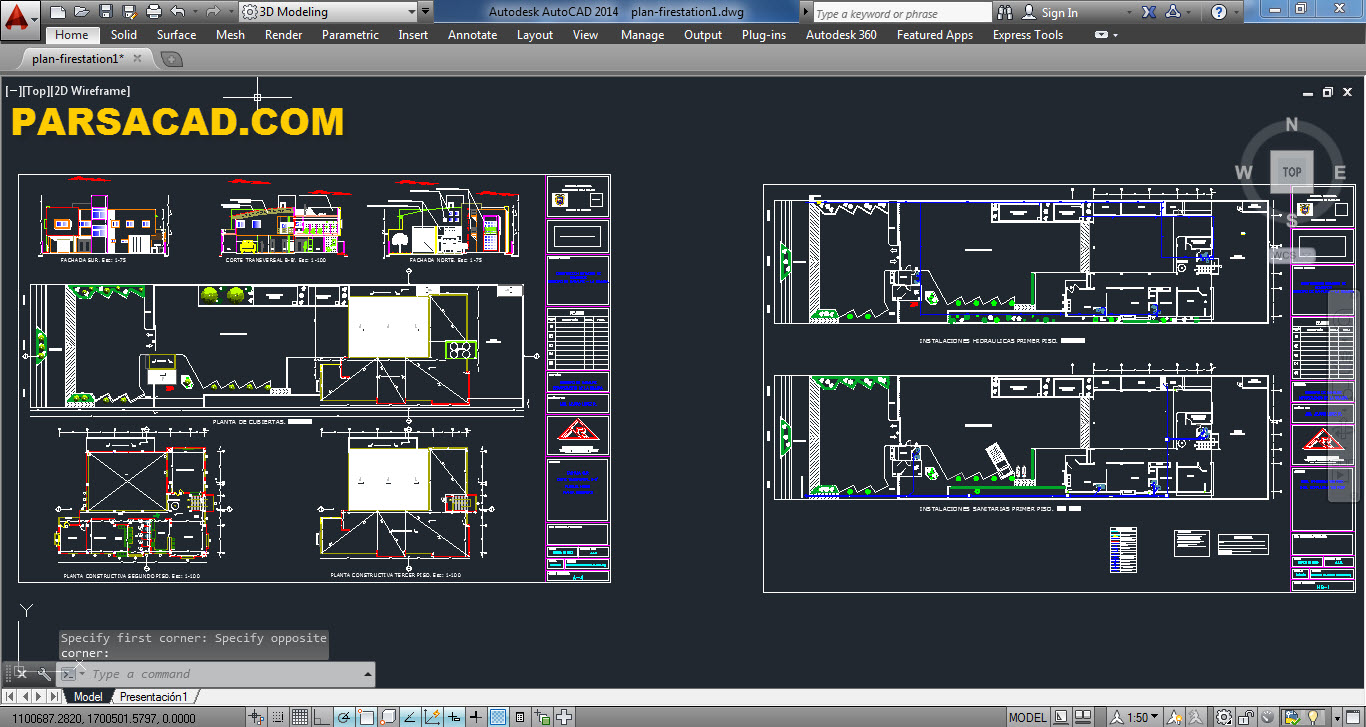Open the Surface ribbon tab
The width and height of the screenshot is (1366, 727).
click(176, 34)
